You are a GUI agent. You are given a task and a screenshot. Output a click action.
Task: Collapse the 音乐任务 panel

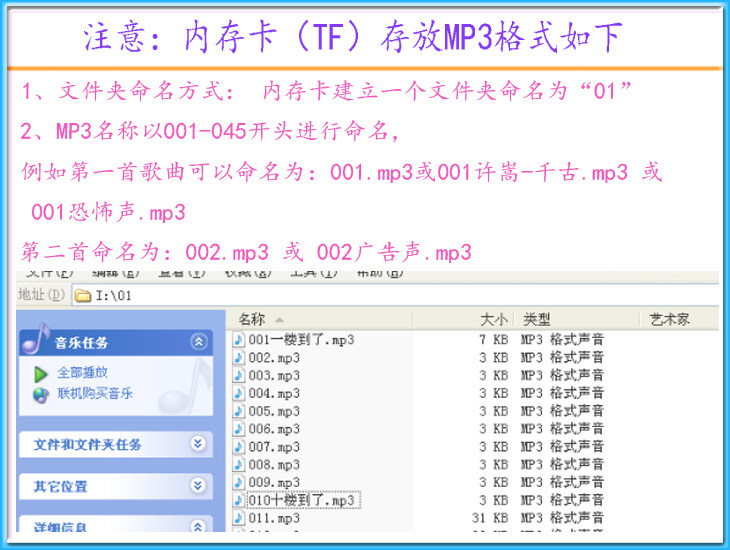pos(199,342)
